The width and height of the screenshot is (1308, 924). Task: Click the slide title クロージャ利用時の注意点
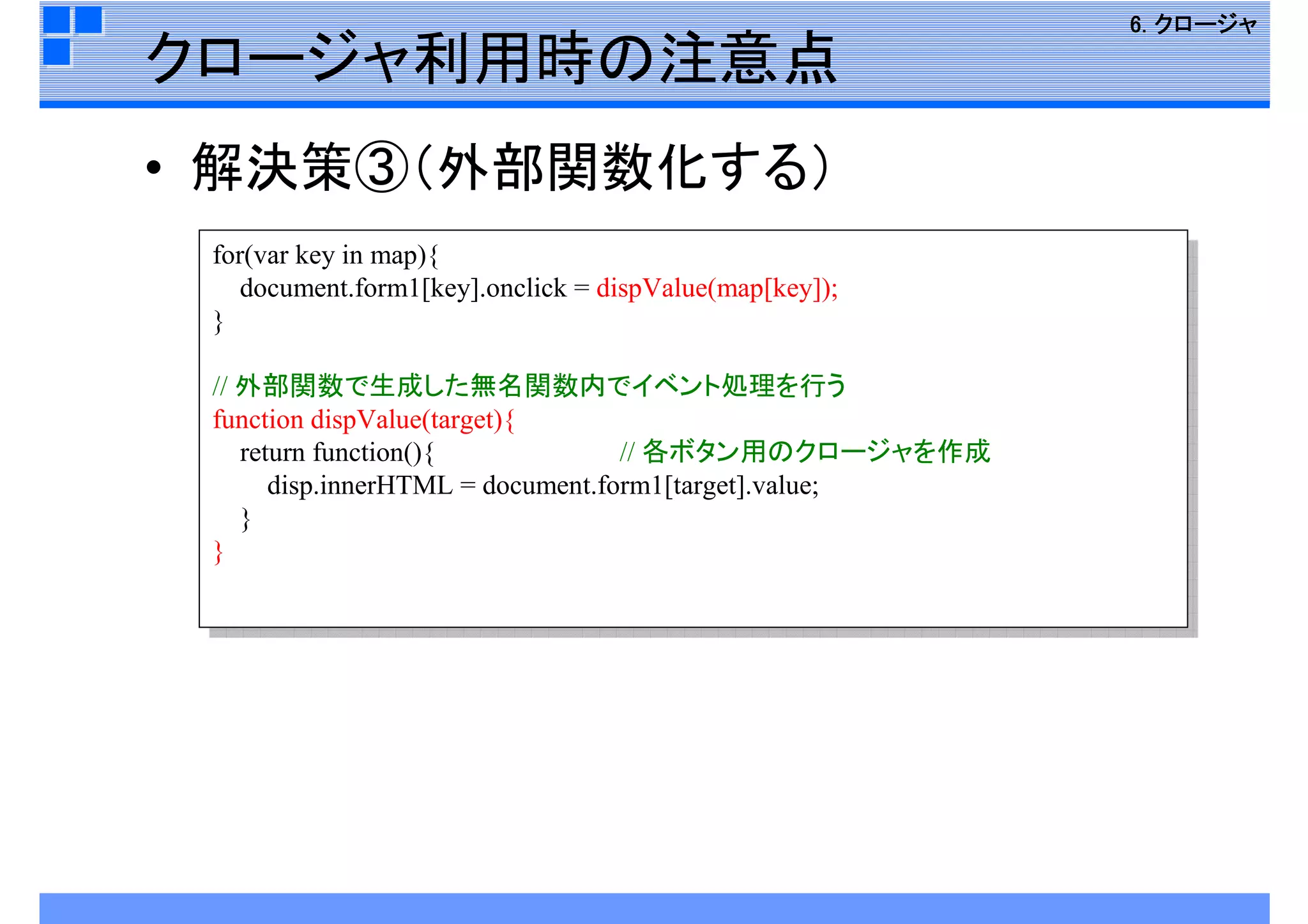click(491, 58)
